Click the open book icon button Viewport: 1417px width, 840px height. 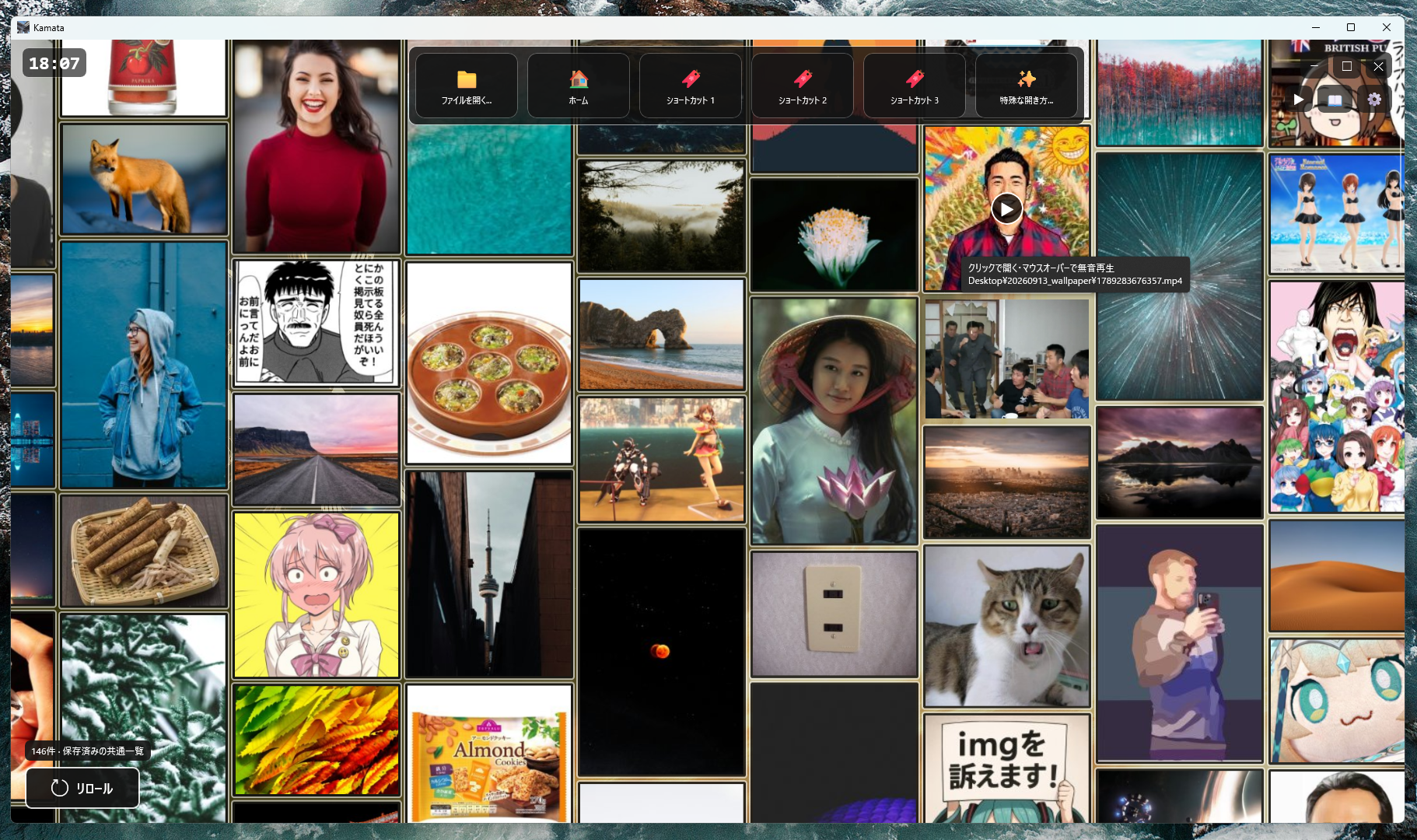[1335, 100]
